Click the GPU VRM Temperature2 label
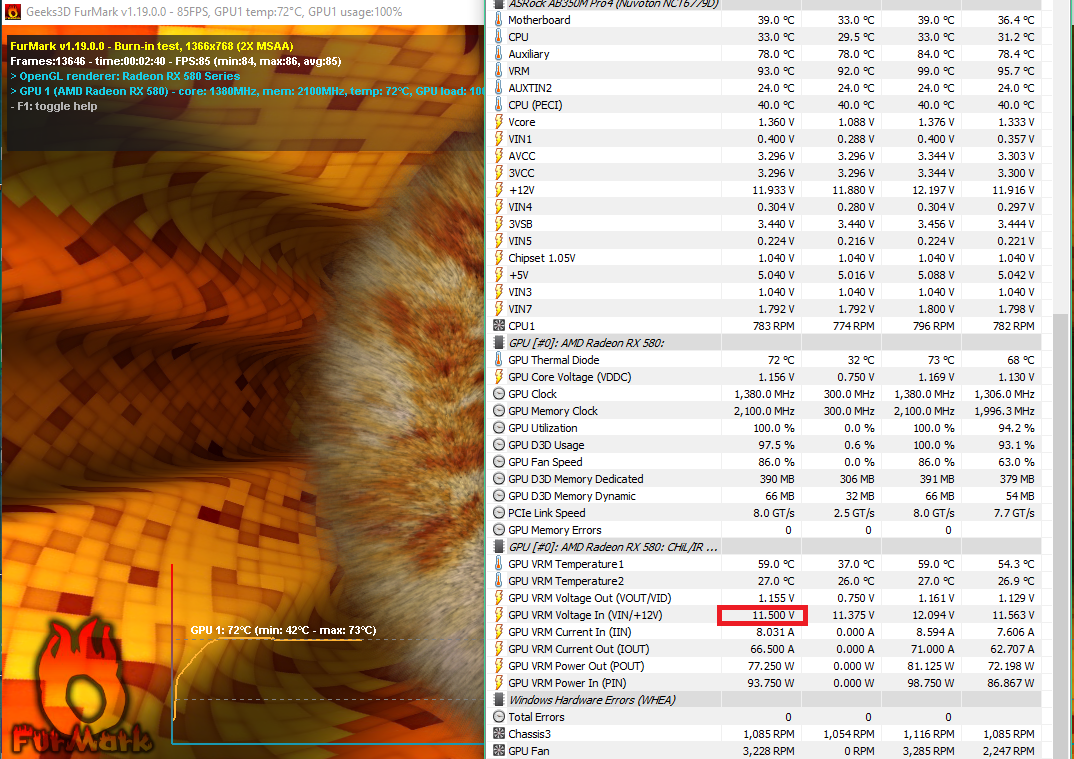1074x759 pixels. point(566,581)
